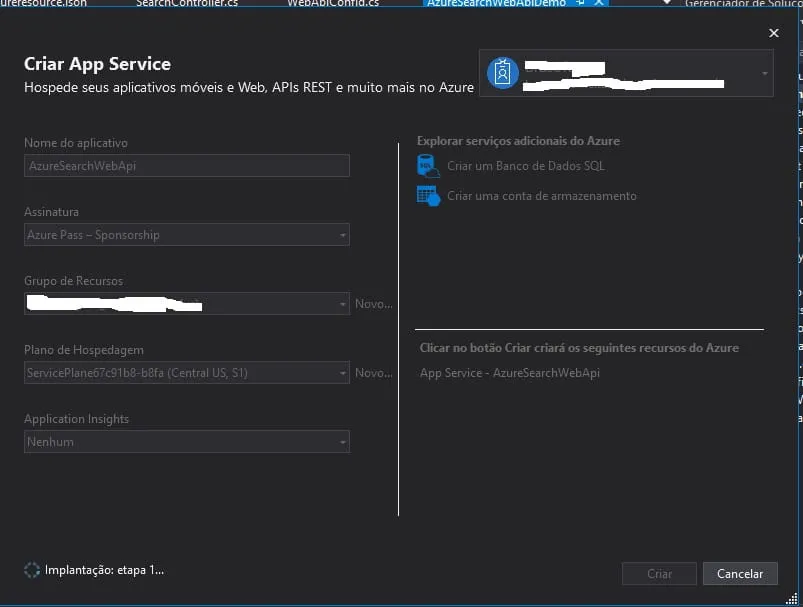Click Criar uma conta de armazenamento link
This screenshot has width=803, height=607.
(x=541, y=196)
